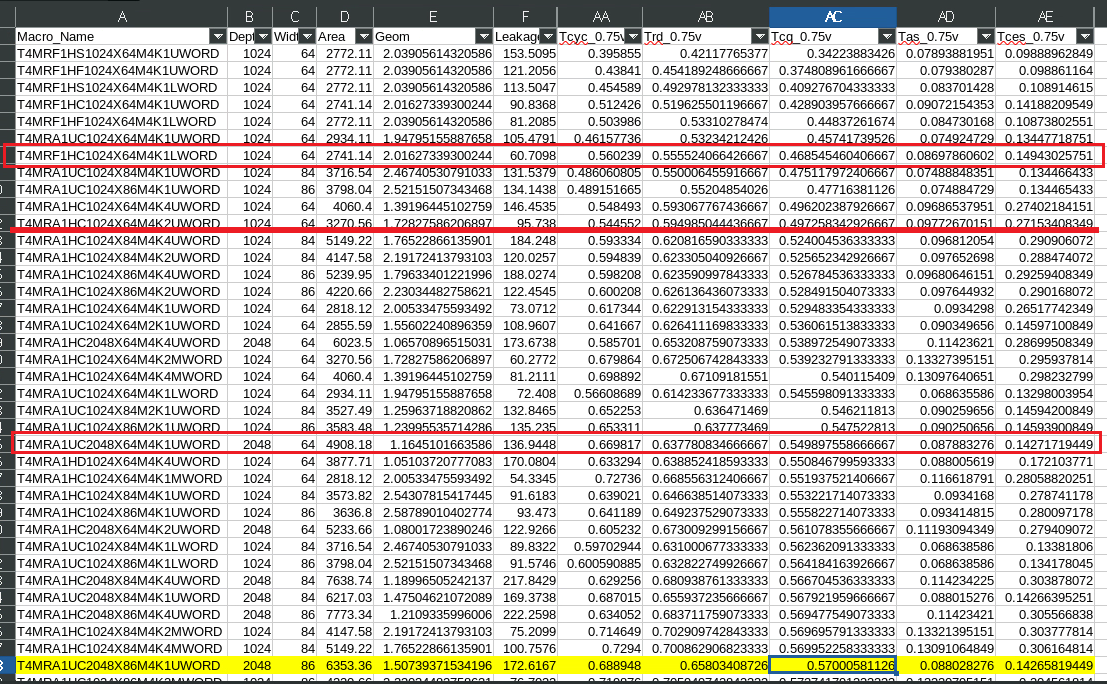Click the active cell showing 0.57000581126

(832, 665)
